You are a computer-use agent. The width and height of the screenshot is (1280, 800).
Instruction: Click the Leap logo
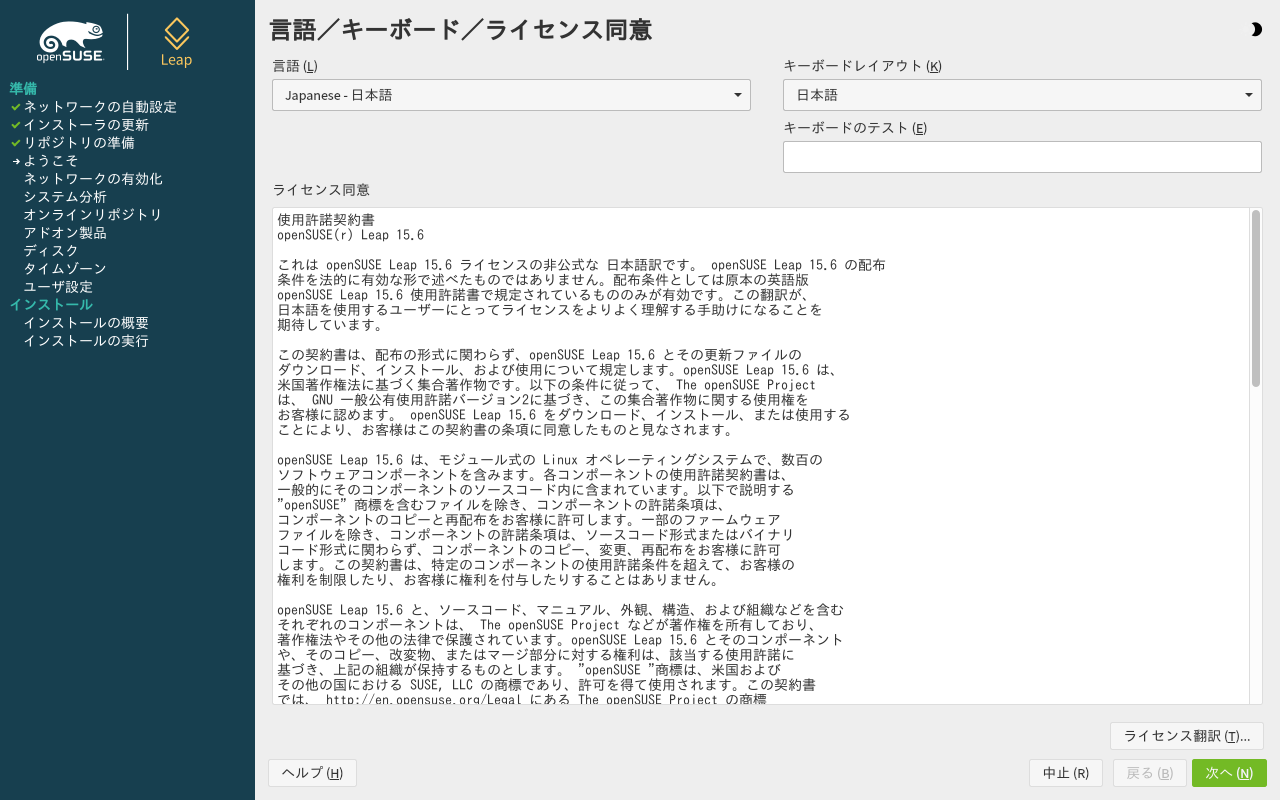point(176,42)
